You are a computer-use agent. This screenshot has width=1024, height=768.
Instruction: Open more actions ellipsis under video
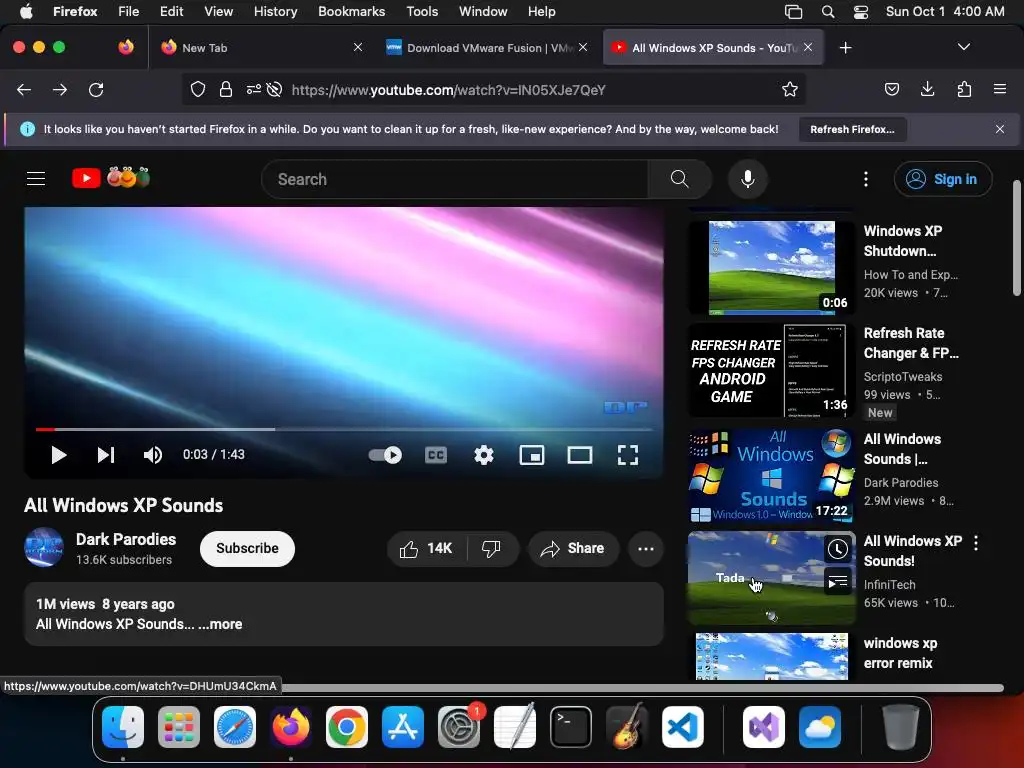646,549
